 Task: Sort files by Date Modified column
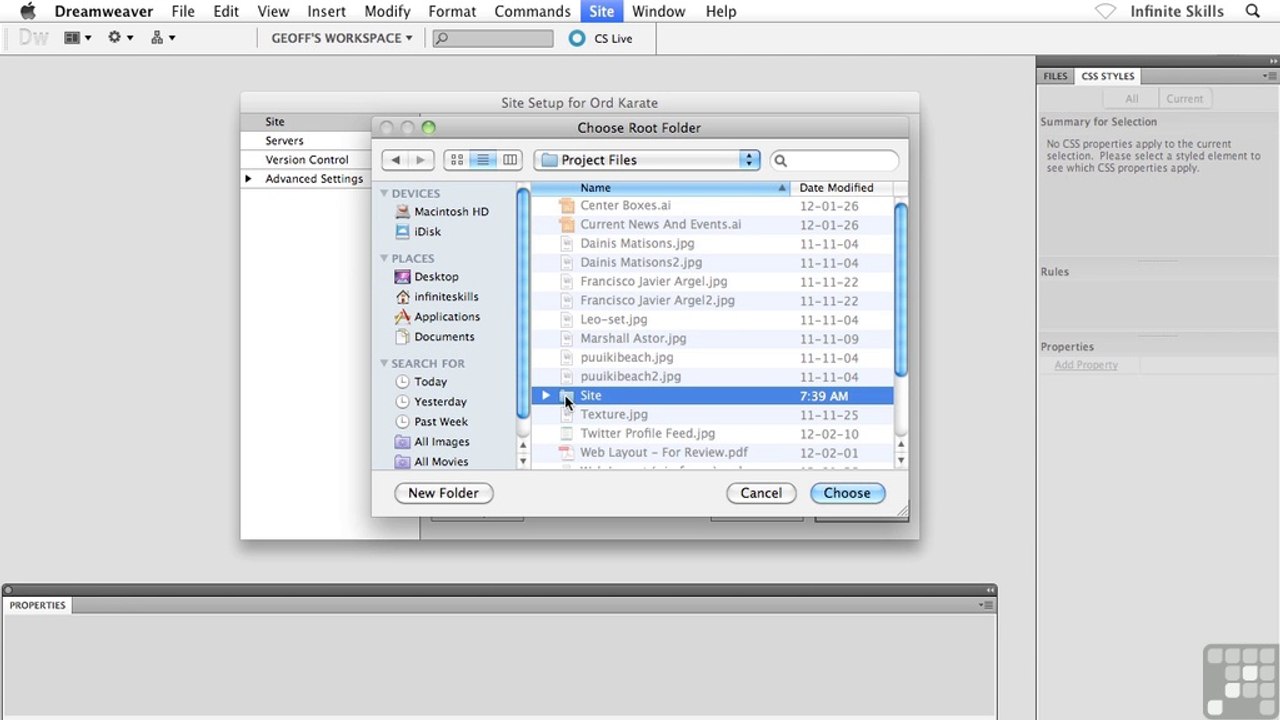pos(841,188)
